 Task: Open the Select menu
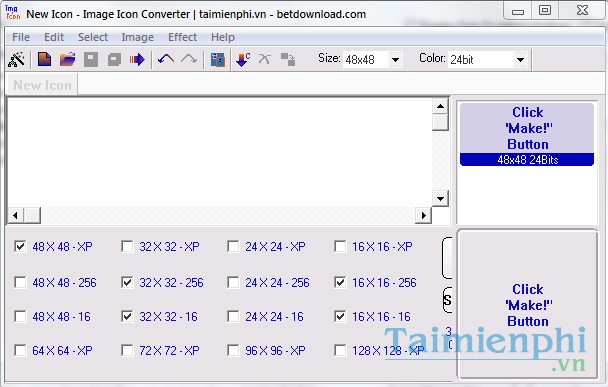pos(93,37)
